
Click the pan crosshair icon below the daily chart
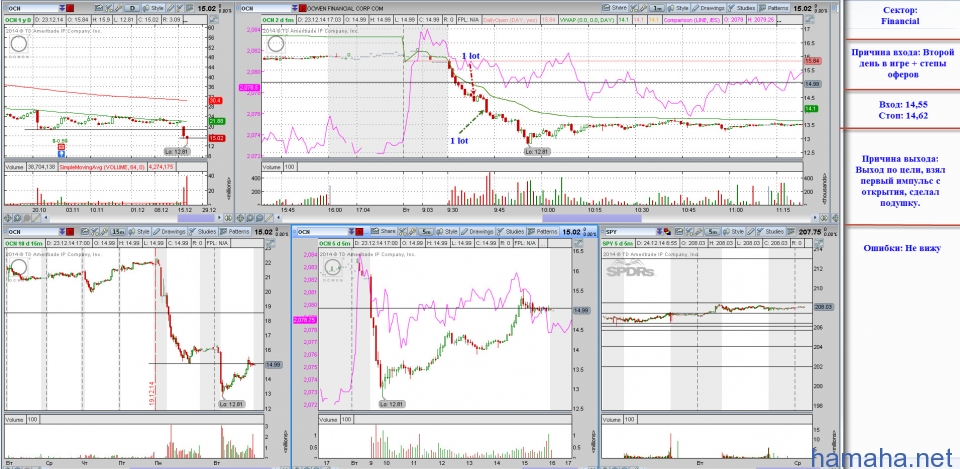(7, 218)
